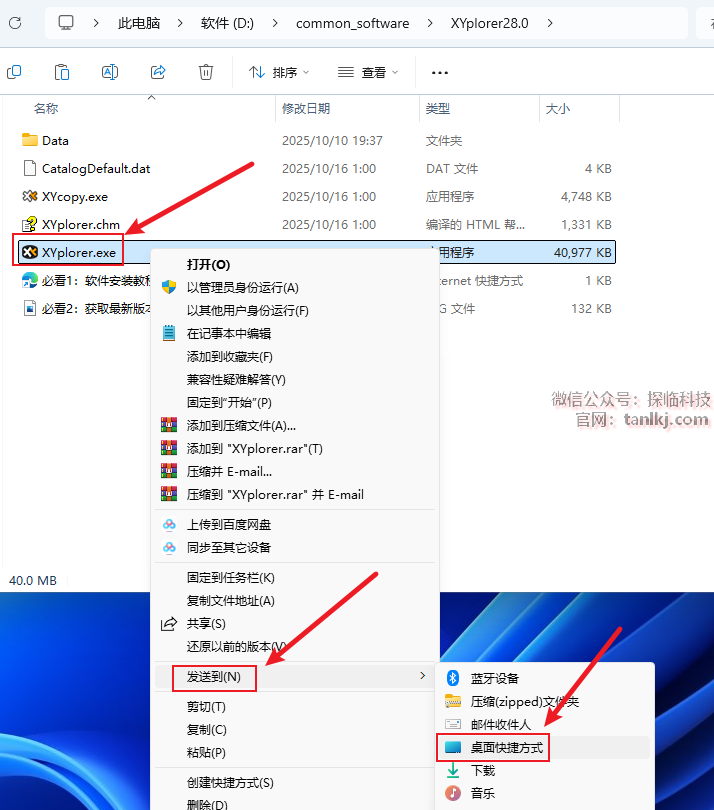The image size is (714, 810).
Task: Expand the chevron after common_software in the breadcrumb
Action: coord(430,23)
